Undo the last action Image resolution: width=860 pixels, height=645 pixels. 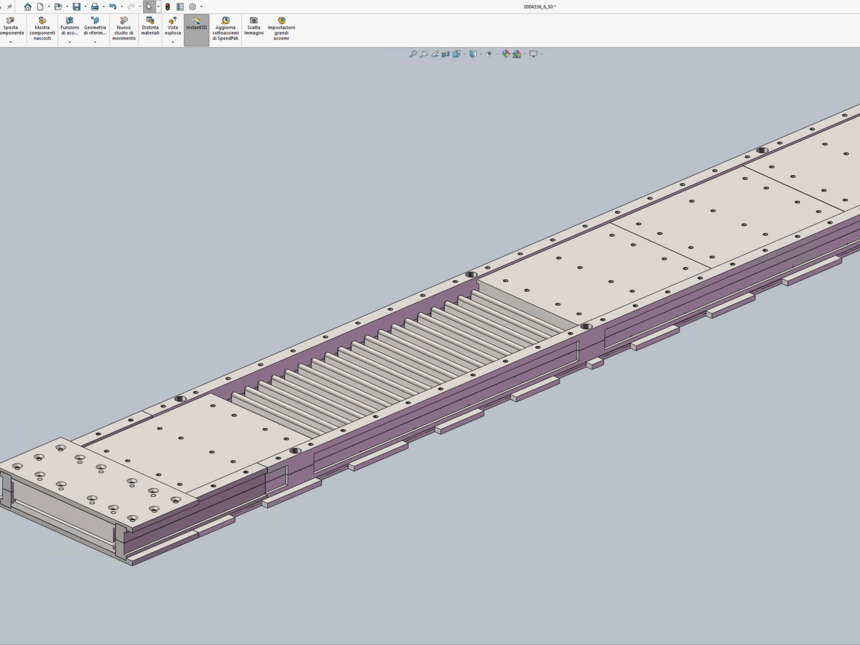tap(113, 6)
